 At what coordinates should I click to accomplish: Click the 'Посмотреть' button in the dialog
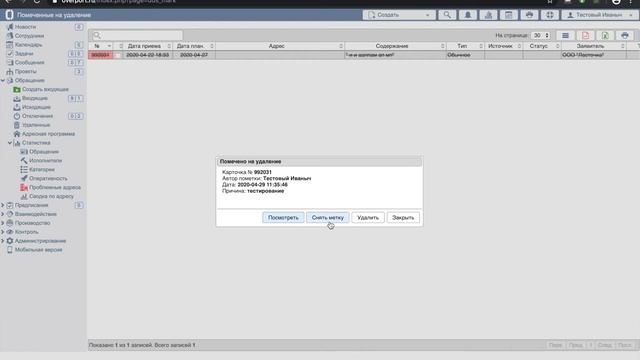[283, 218]
